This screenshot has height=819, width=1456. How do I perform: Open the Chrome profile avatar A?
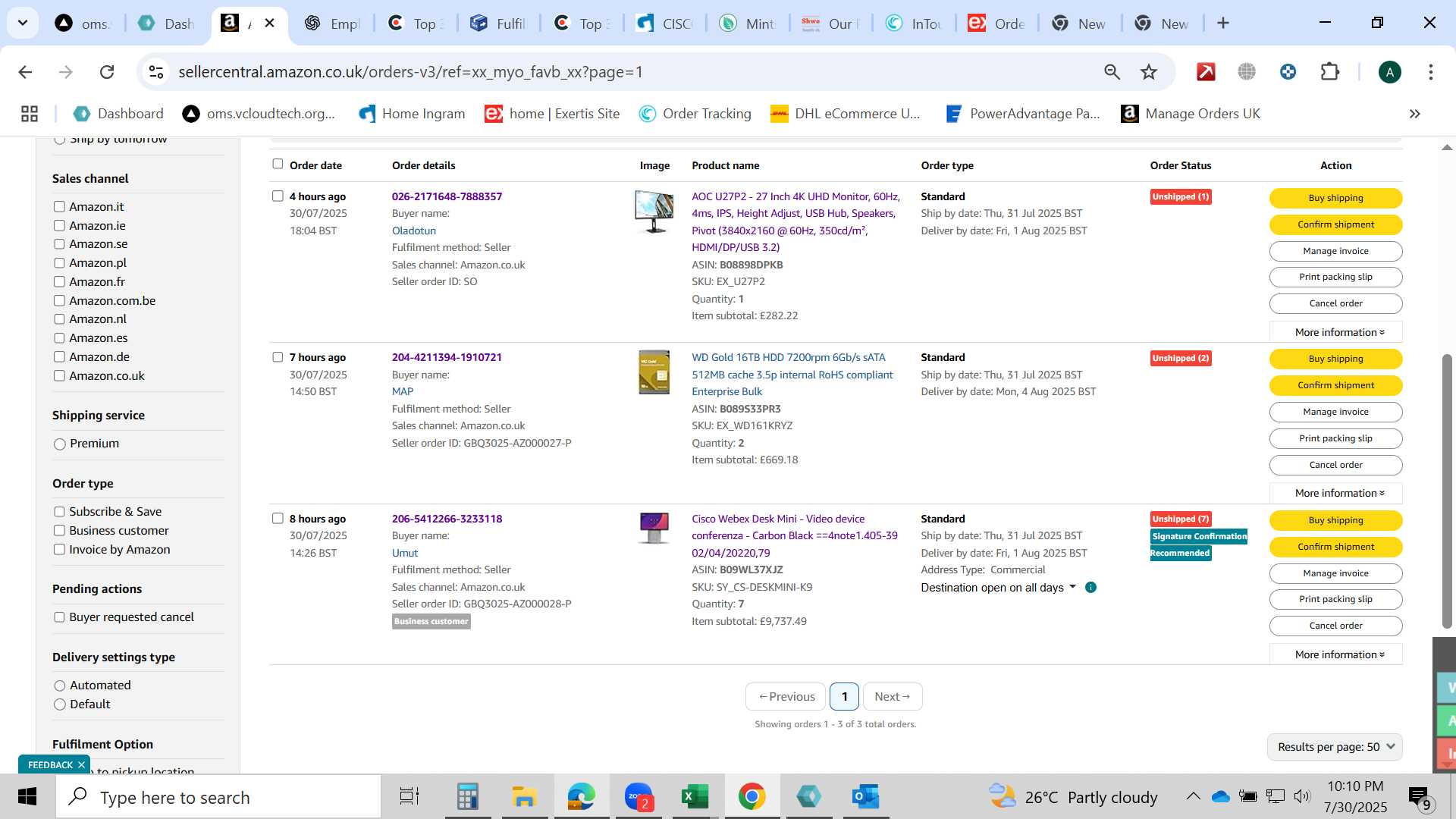(1389, 72)
